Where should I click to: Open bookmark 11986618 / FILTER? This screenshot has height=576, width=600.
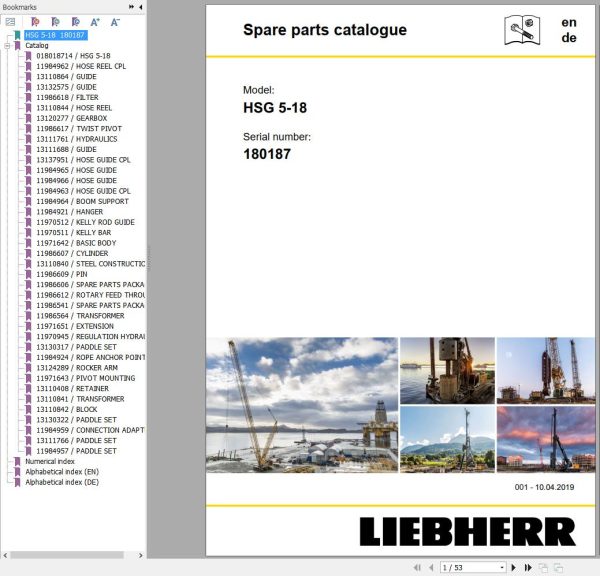67,98
